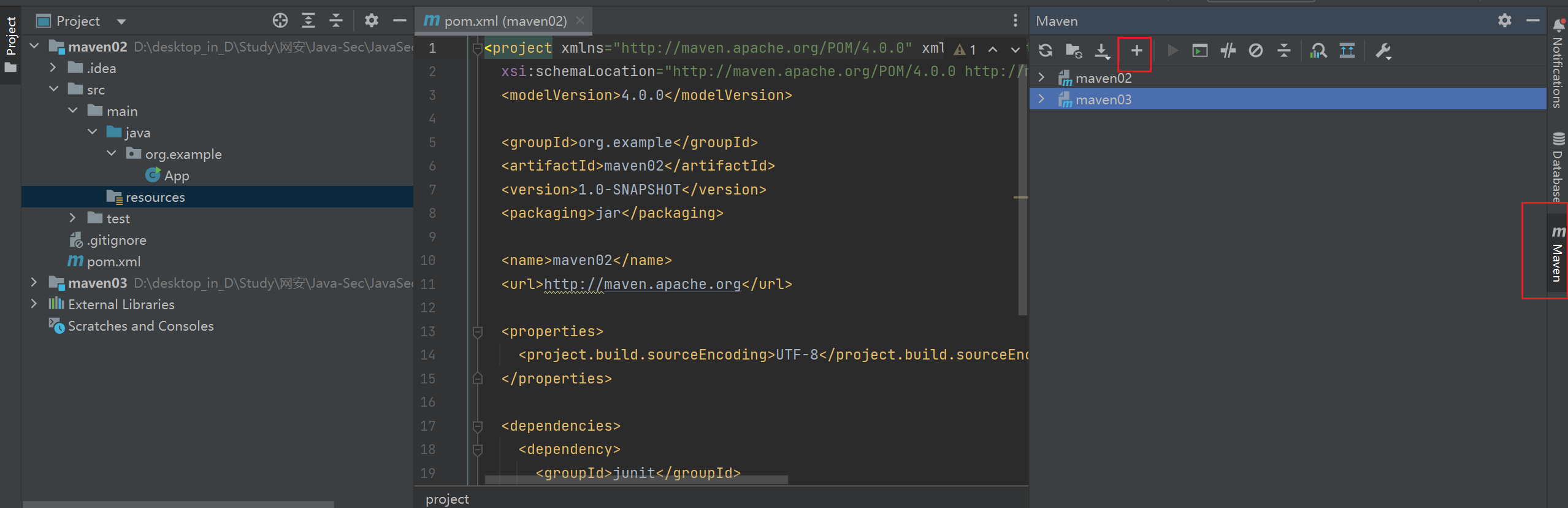Screen dimensions: 1568x508
Task: Click the maven.apache.org url link
Action: [643, 284]
